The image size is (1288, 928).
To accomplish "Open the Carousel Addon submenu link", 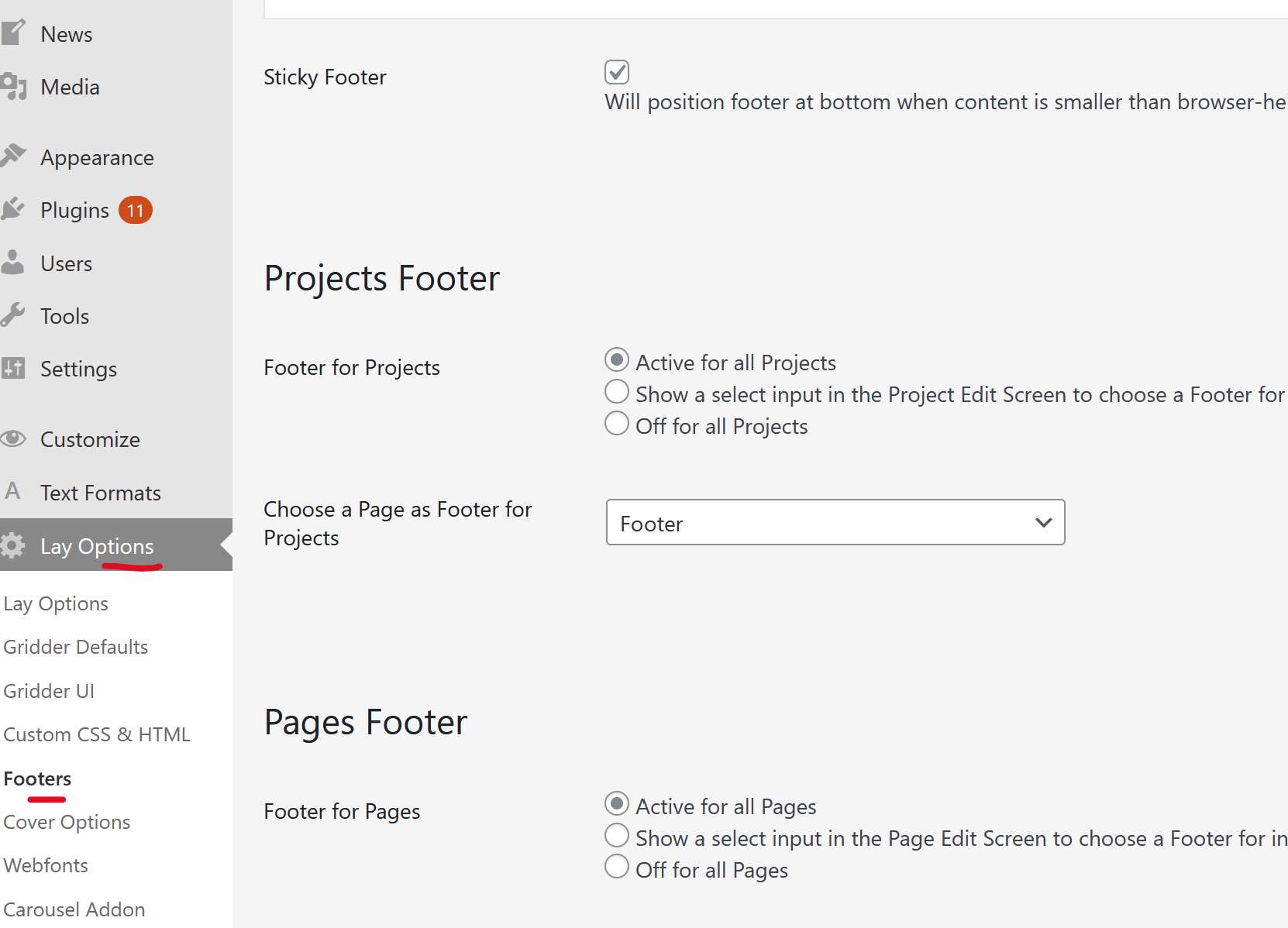I will (x=74, y=909).
